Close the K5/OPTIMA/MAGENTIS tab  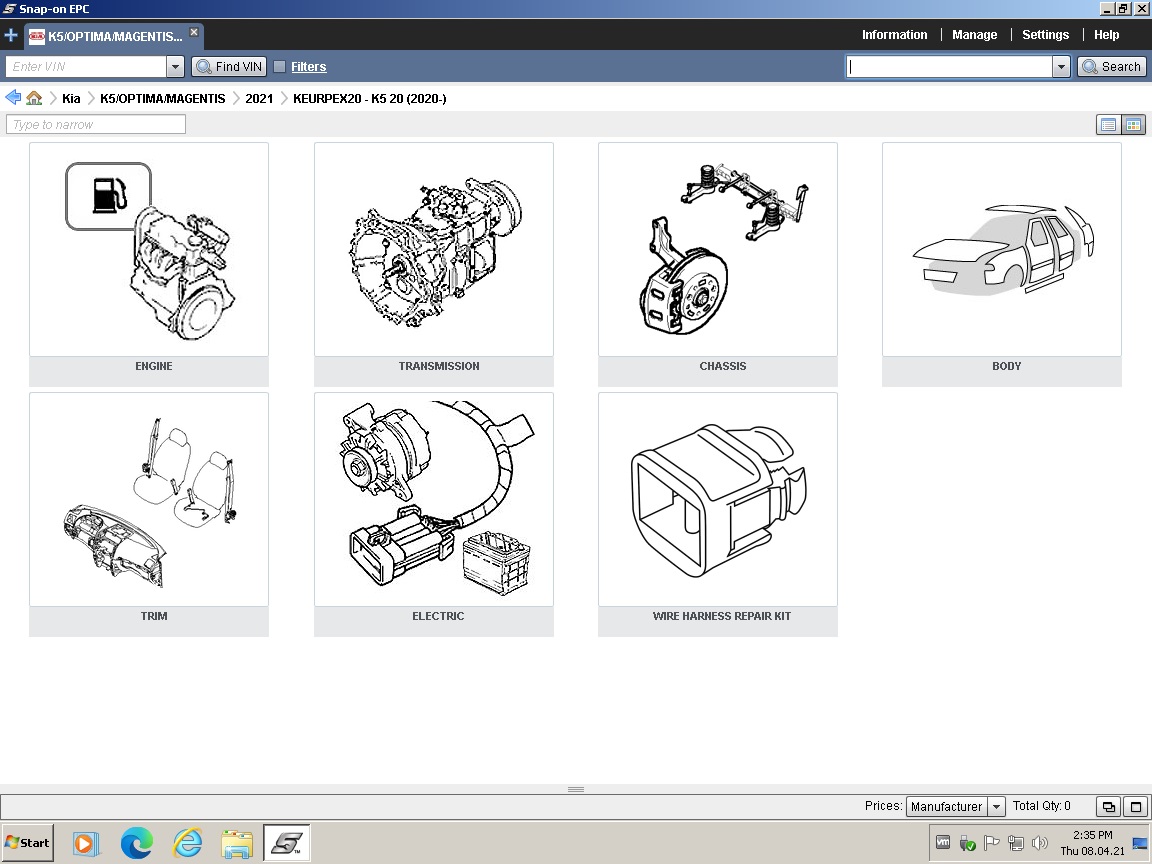[x=194, y=32]
